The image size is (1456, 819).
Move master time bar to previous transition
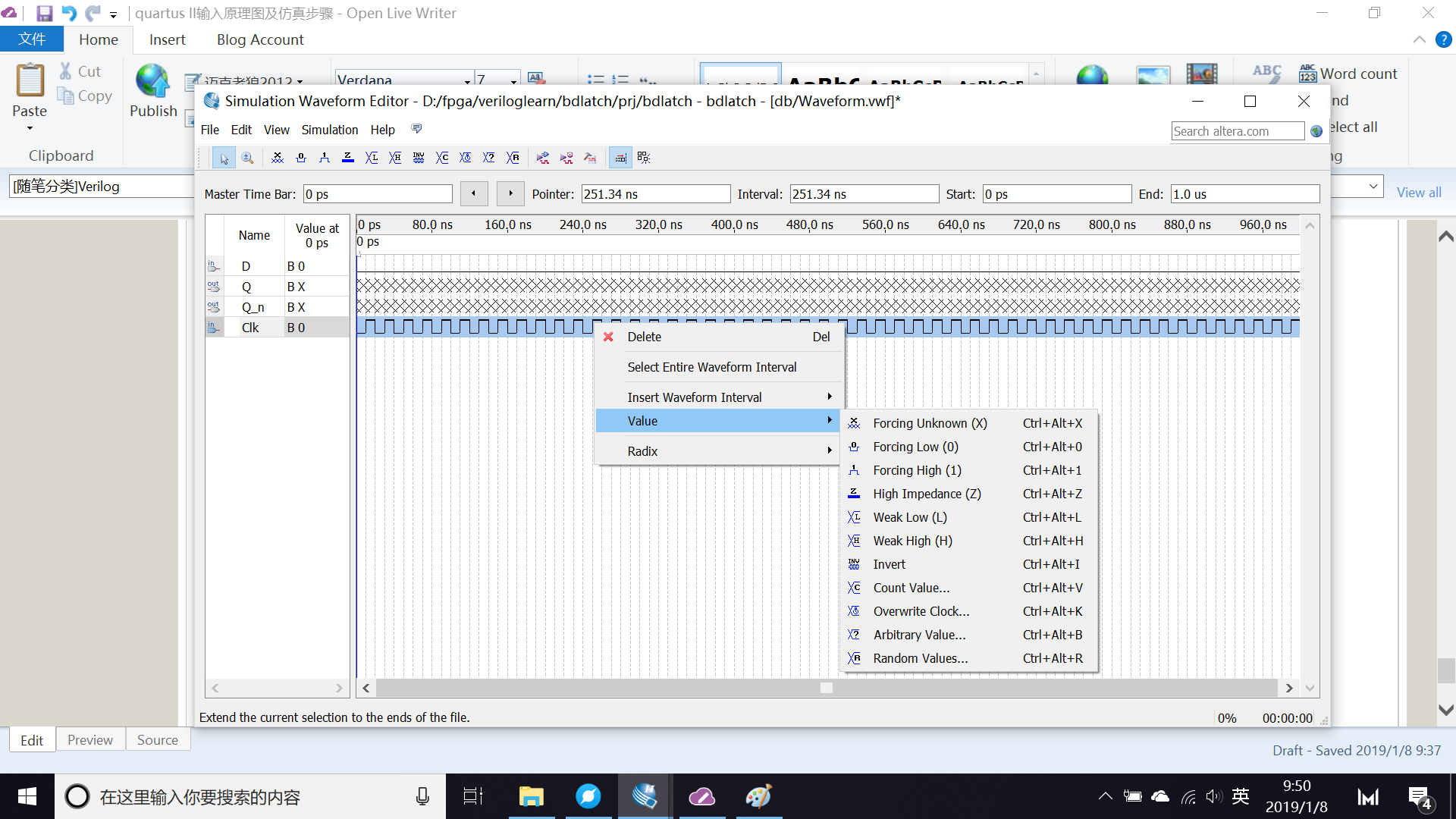click(474, 193)
